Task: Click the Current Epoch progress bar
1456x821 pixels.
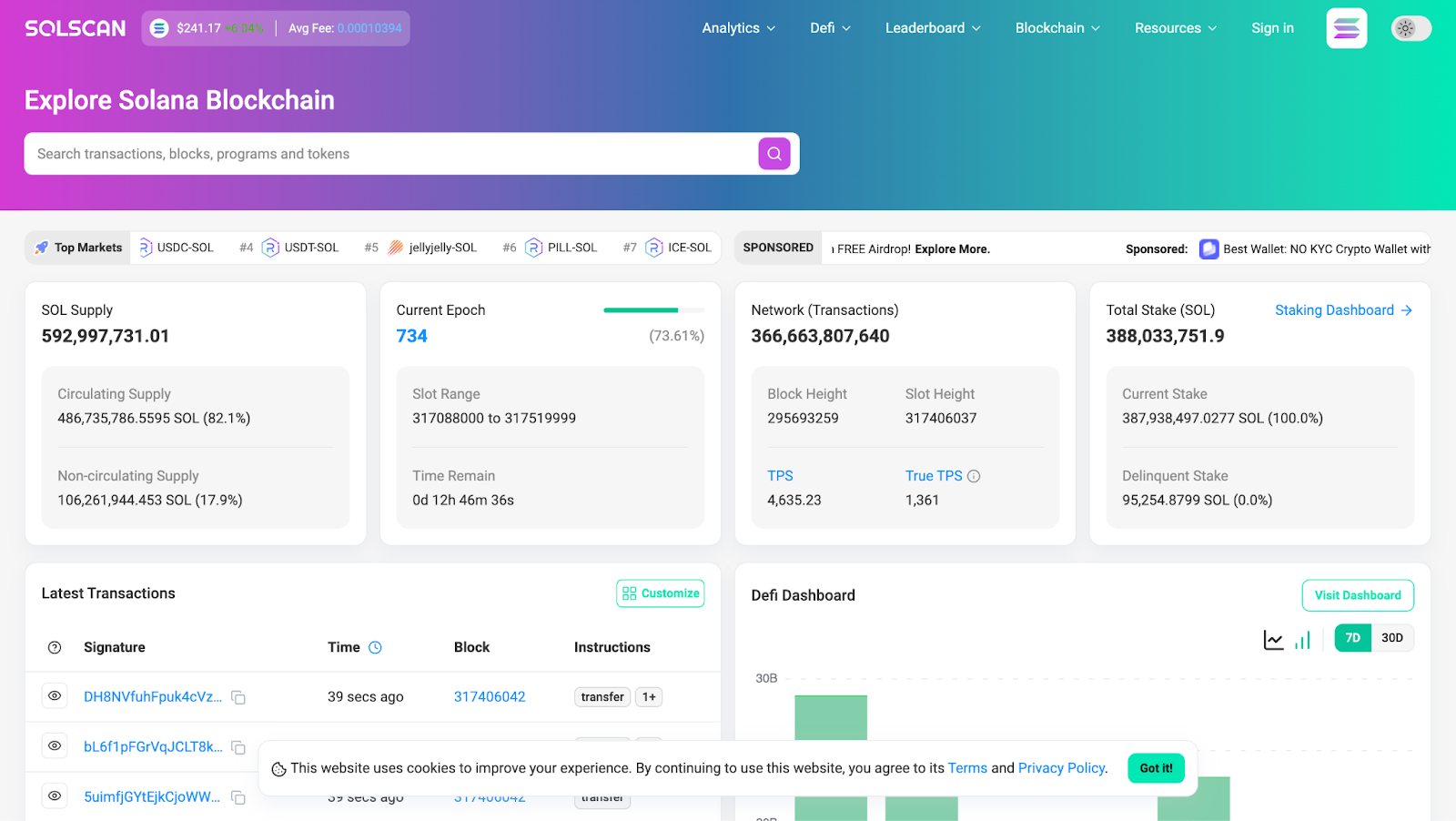Action: (653, 310)
